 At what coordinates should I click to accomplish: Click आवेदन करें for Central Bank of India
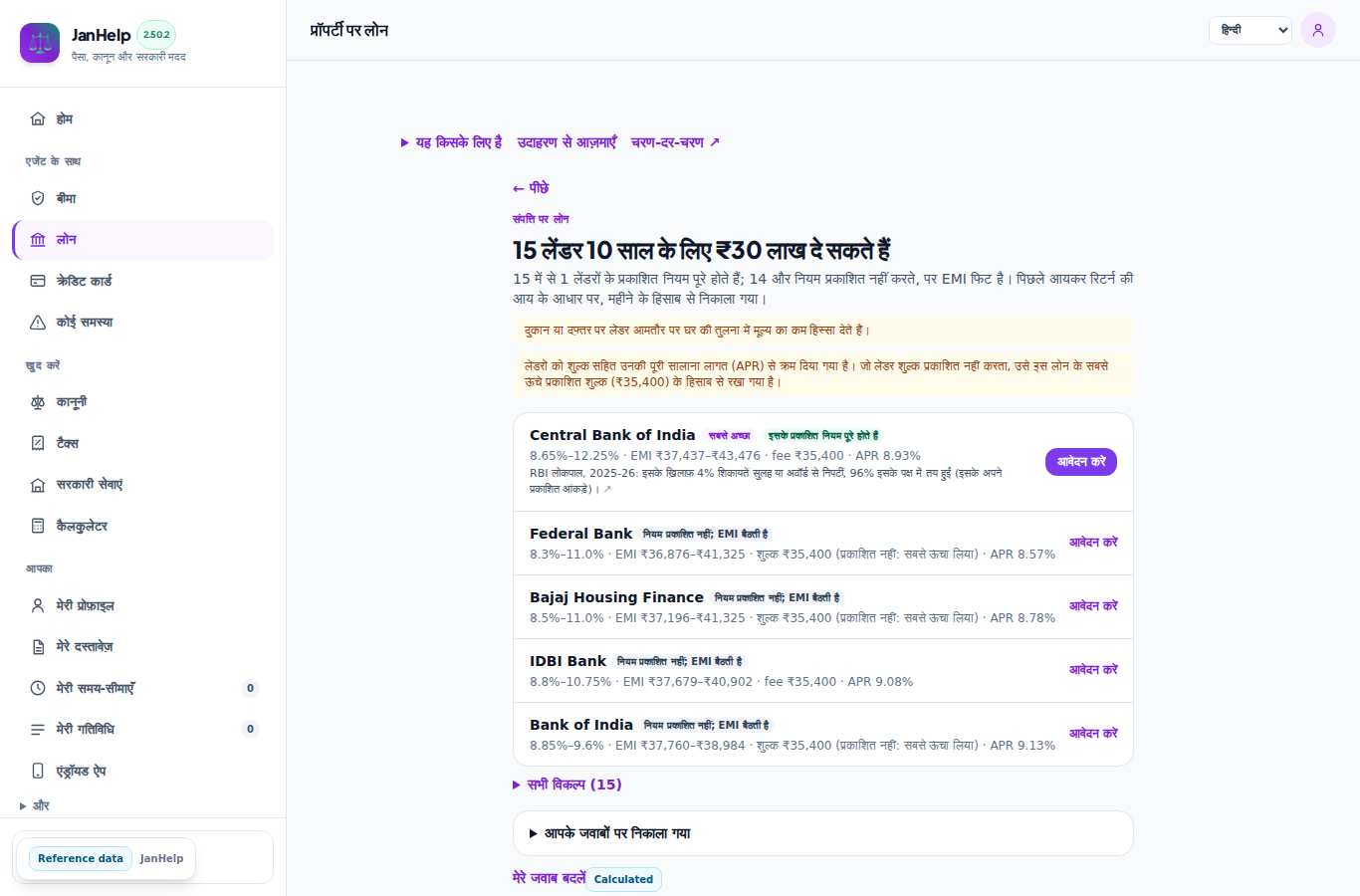coord(1081,462)
